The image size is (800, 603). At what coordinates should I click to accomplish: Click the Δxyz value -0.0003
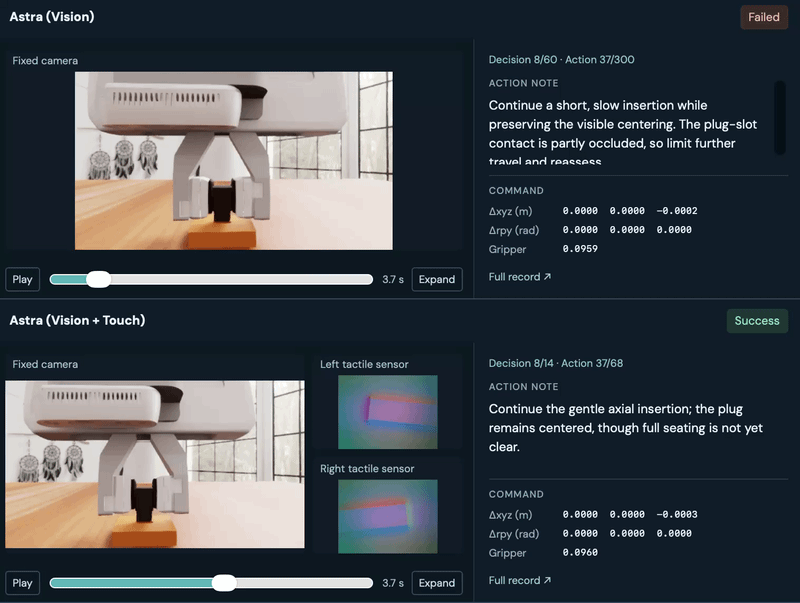click(x=677, y=514)
